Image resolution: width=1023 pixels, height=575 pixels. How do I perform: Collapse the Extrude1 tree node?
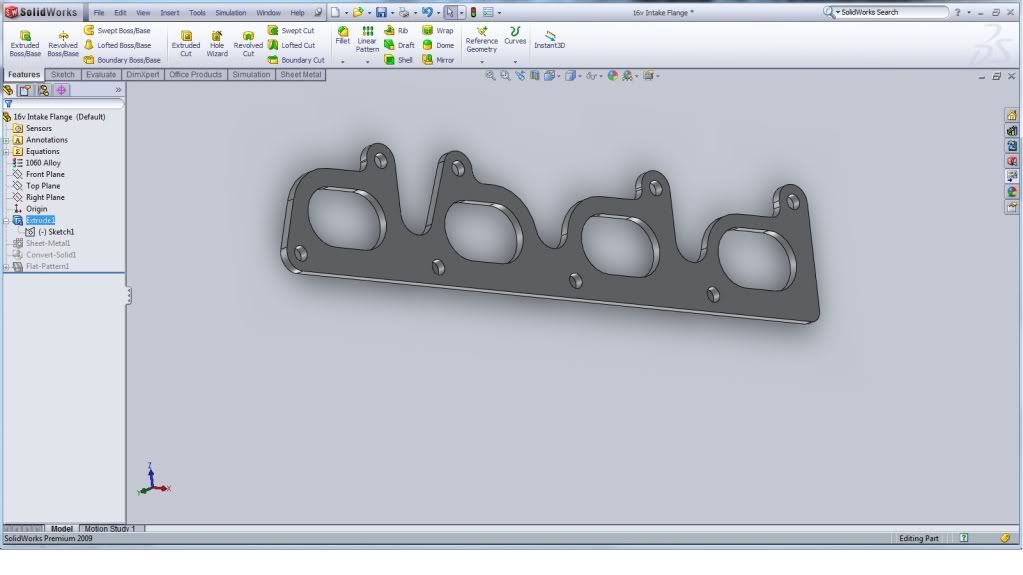(x=7, y=221)
